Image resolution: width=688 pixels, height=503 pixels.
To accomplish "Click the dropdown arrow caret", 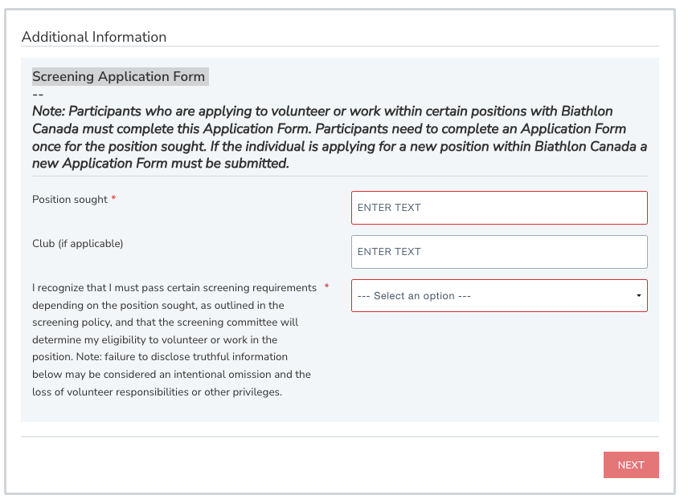I will 639,296.
